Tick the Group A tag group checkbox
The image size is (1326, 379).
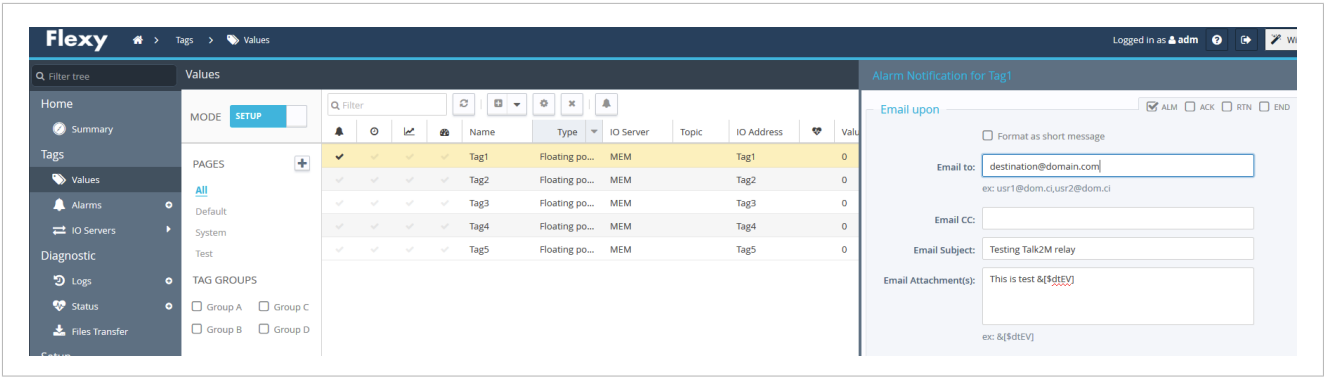pos(198,307)
